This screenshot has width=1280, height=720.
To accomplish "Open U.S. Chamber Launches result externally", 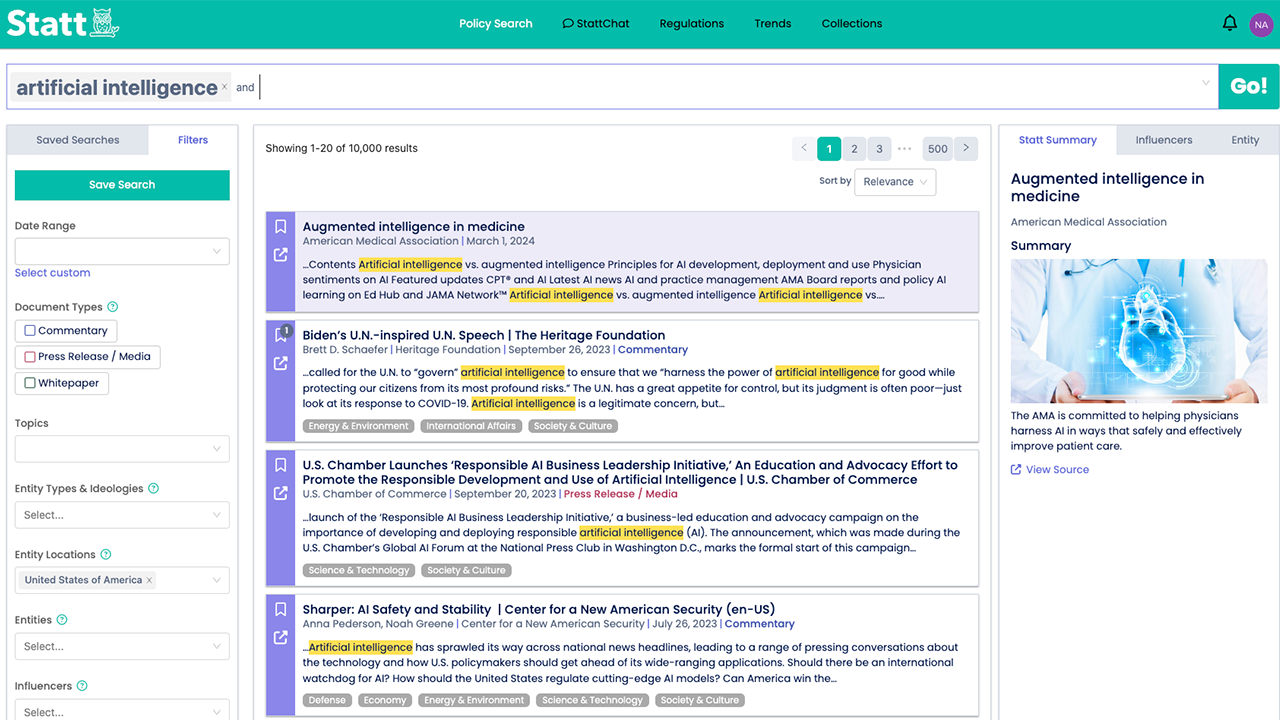I will (281, 493).
